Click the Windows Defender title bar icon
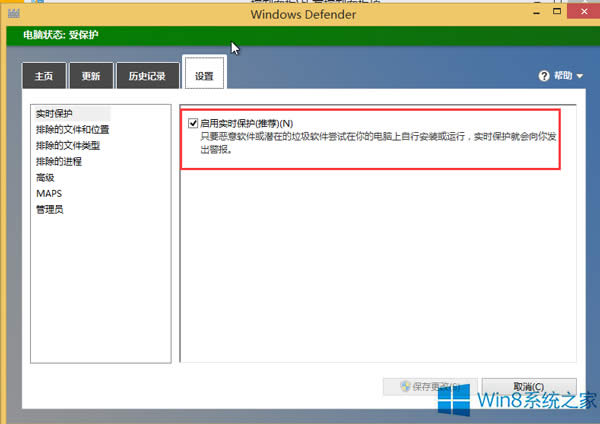The width and height of the screenshot is (600, 424). (14, 13)
